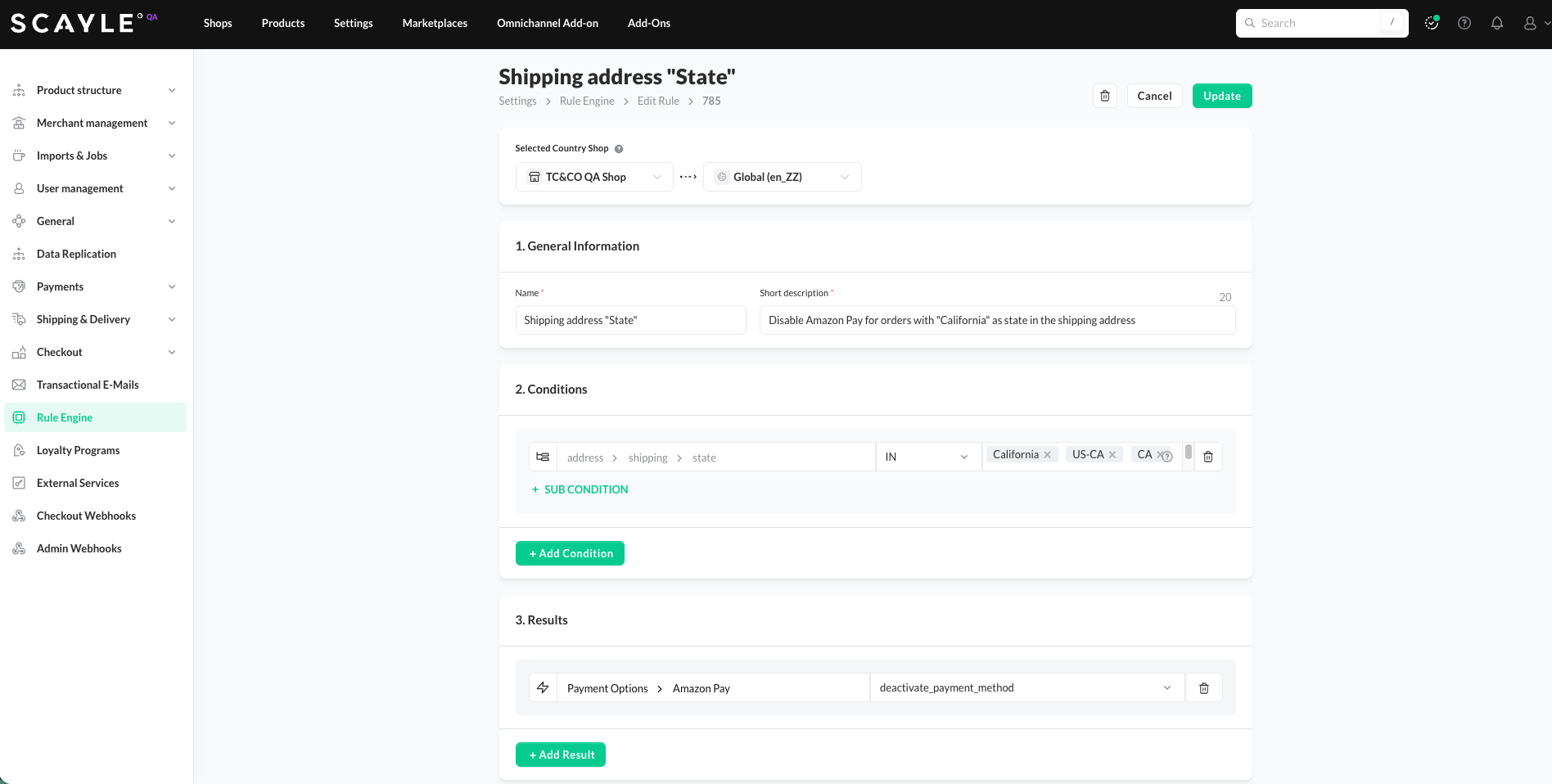Remove the CA tag

1159,455
